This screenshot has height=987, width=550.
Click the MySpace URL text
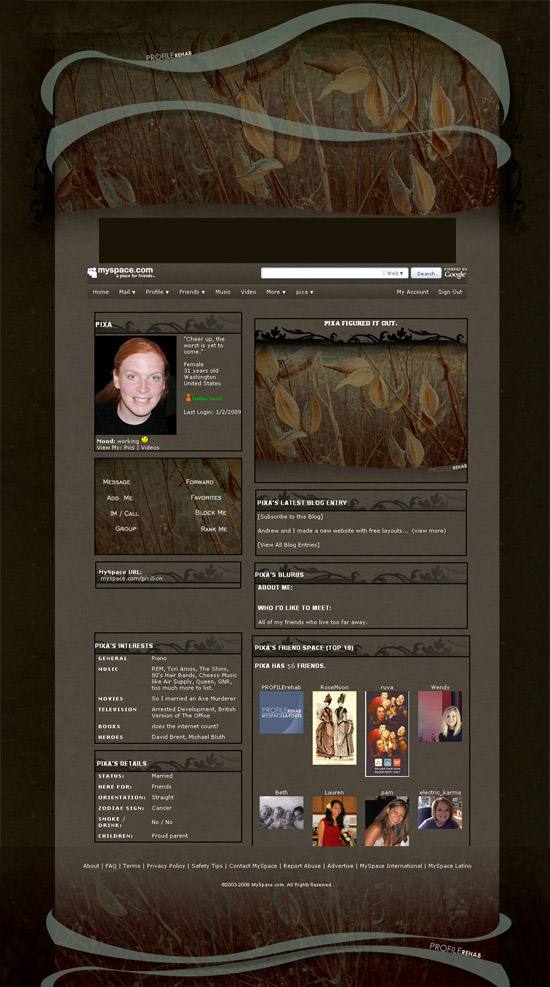[x=131, y=578]
